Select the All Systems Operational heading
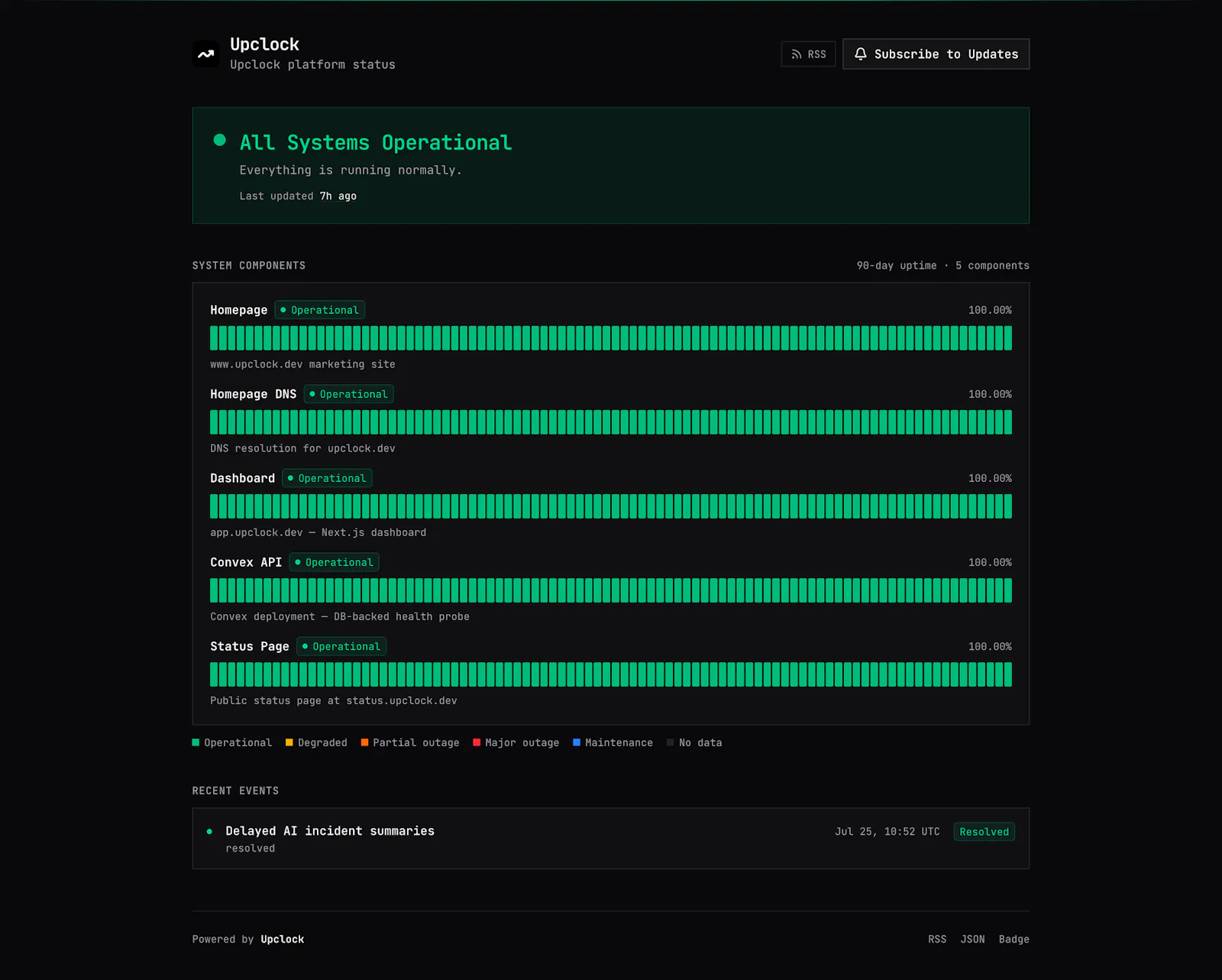The width and height of the screenshot is (1222, 980). point(376,143)
